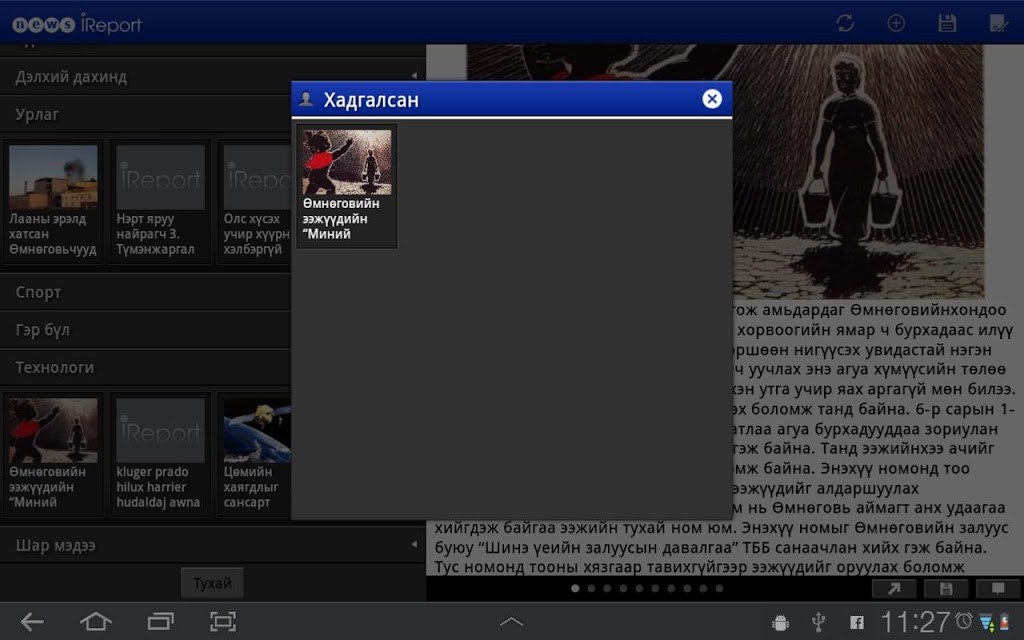Tap the 11:27 clock in system bar
Screen dimensions: 1024x640
[915, 622]
